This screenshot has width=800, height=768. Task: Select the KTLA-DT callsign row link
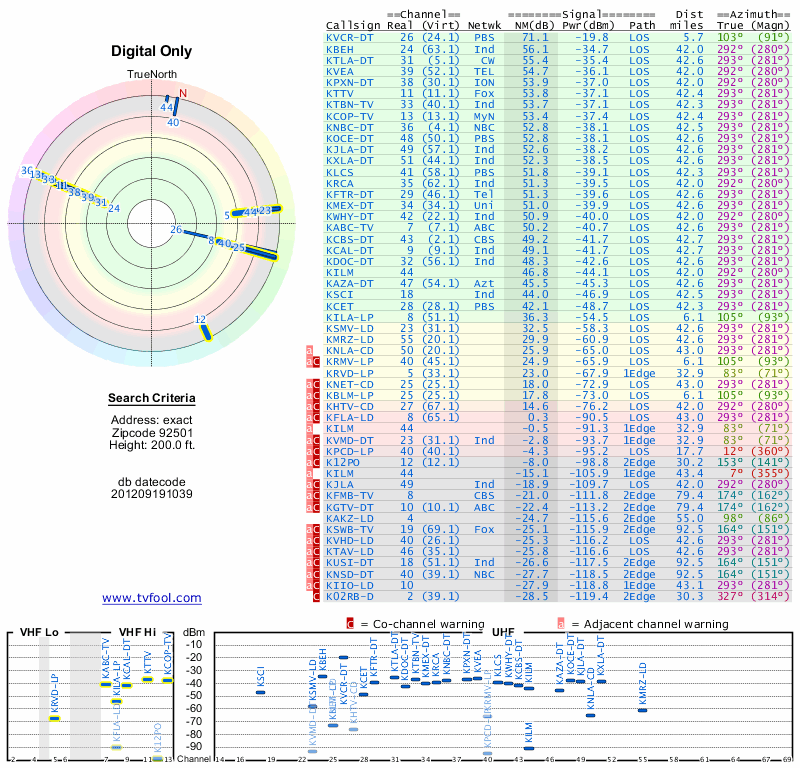[x=349, y=60]
